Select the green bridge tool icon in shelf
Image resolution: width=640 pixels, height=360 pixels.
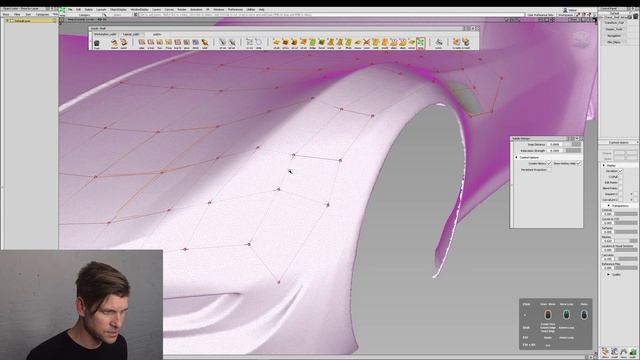click(313, 42)
